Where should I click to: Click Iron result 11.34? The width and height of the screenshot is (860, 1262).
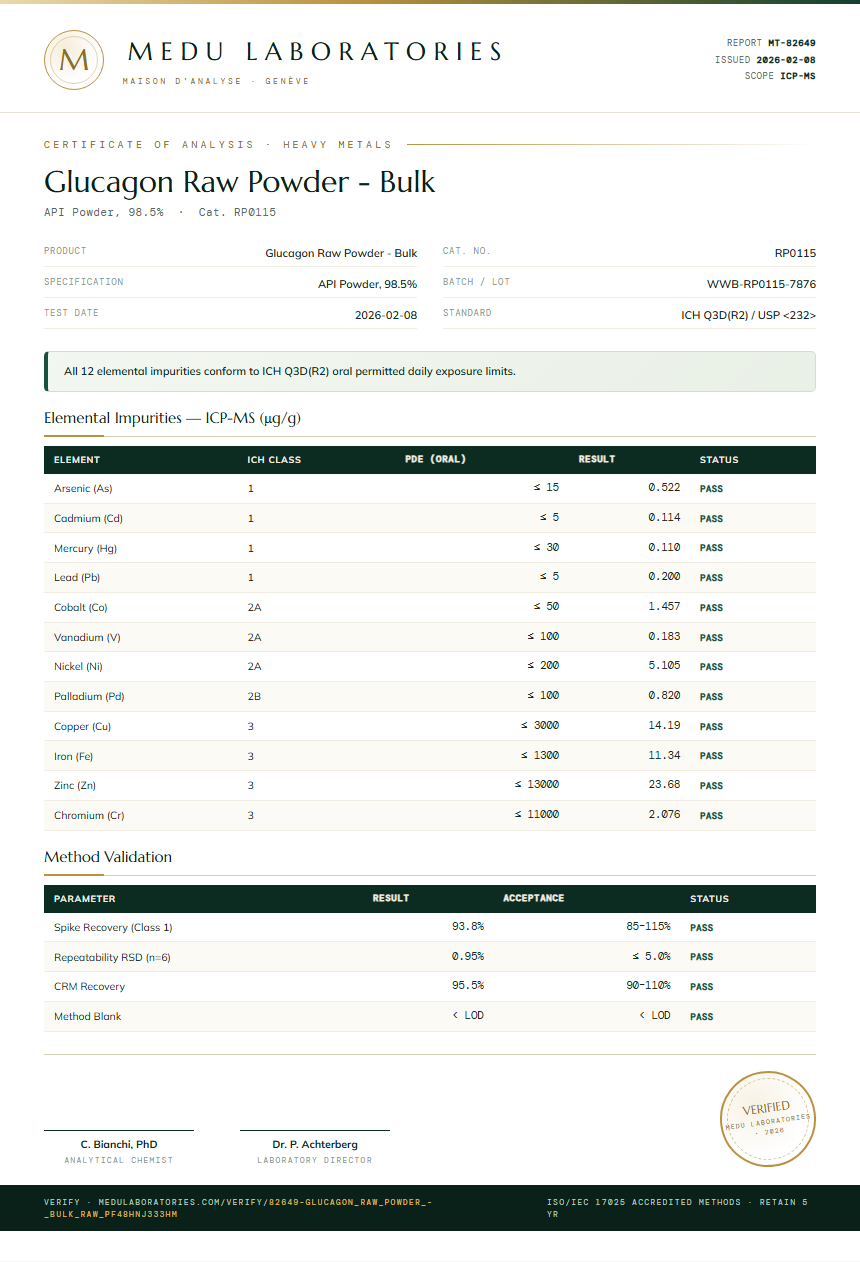point(664,755)
